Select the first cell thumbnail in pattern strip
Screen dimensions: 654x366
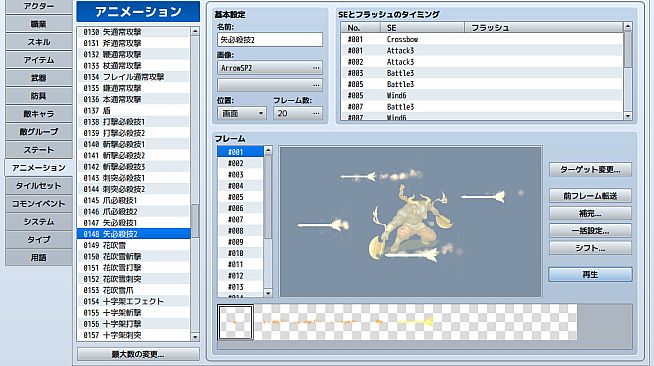235,322
